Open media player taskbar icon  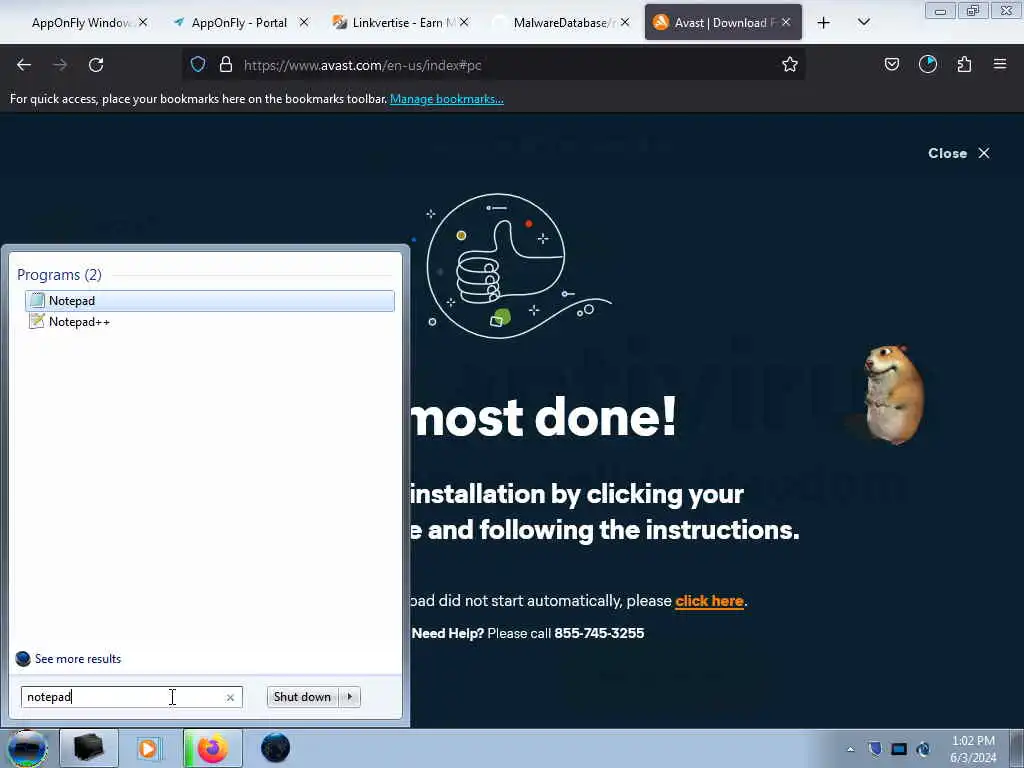point(148,748)
